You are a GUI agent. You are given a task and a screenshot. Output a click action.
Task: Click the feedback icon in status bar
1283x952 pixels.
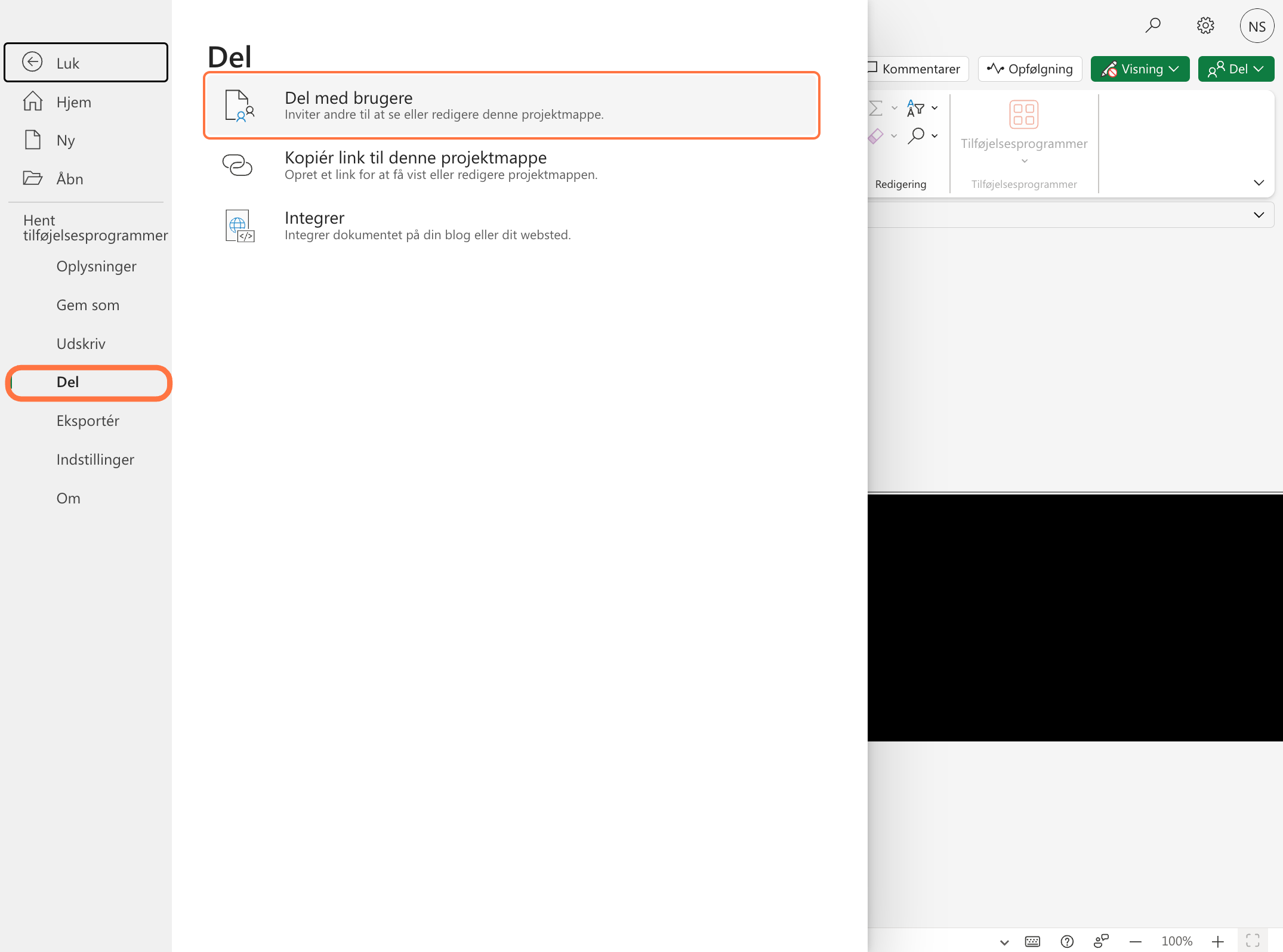point(1101,941)
